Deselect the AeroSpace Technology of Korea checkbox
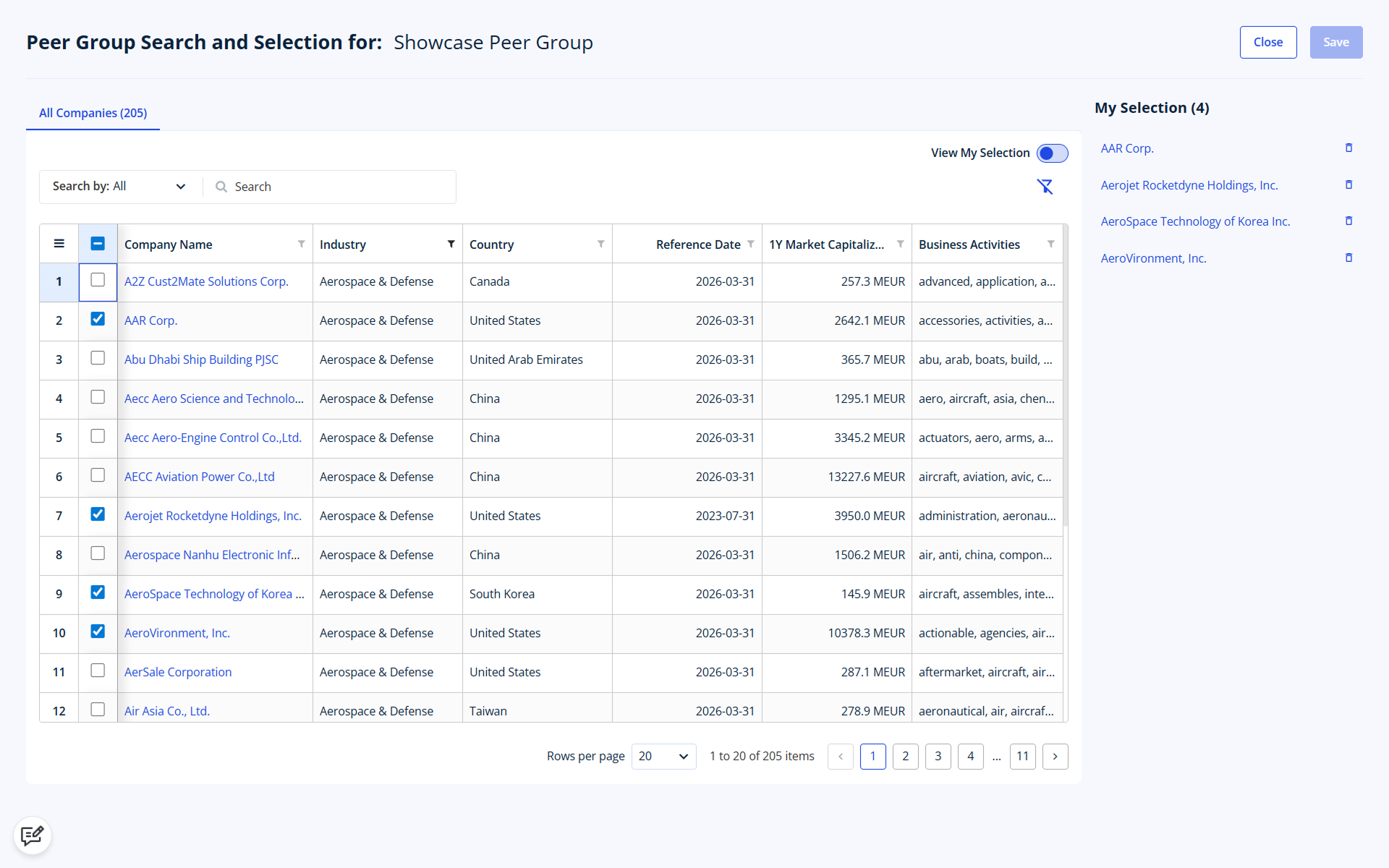1389x868 pixels. (x=98, y=592)
